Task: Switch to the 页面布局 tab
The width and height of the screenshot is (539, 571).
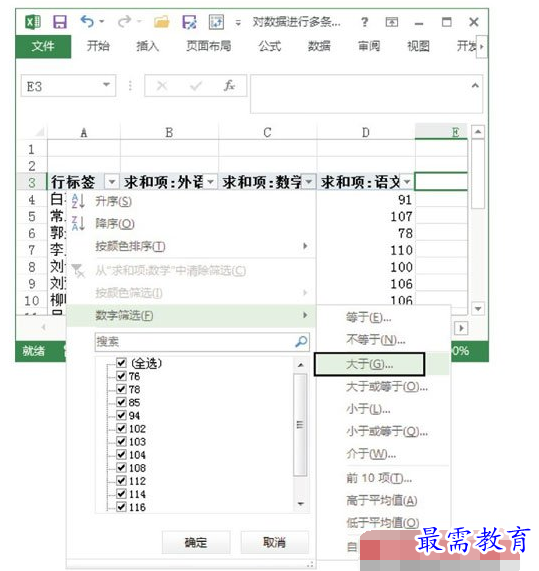Action: 209,46
